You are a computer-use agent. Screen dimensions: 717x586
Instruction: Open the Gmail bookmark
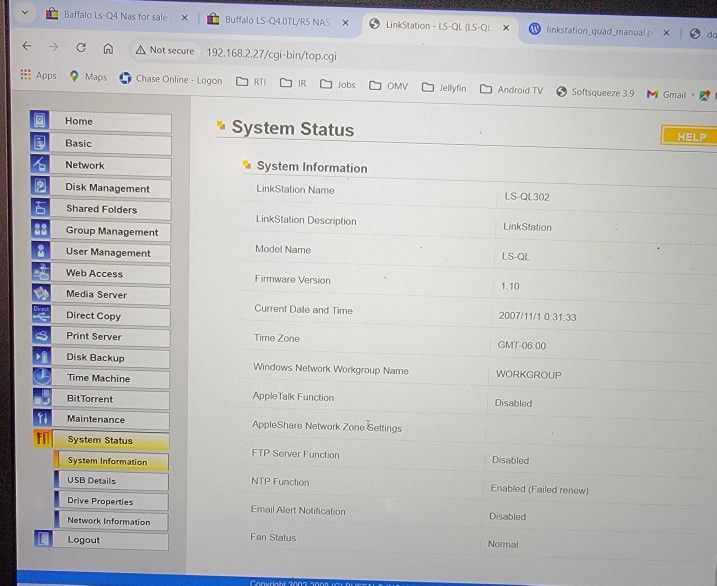(x=667, y=94)
